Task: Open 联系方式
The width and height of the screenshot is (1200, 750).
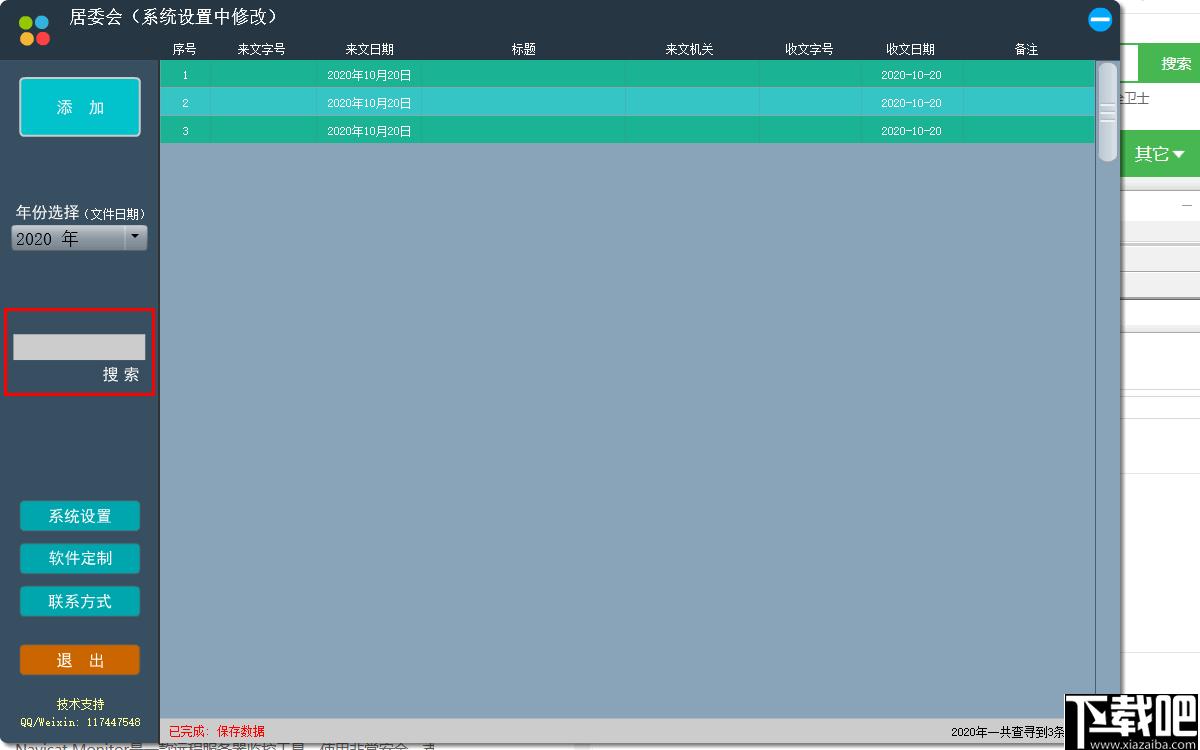Action: click(80, 601)
